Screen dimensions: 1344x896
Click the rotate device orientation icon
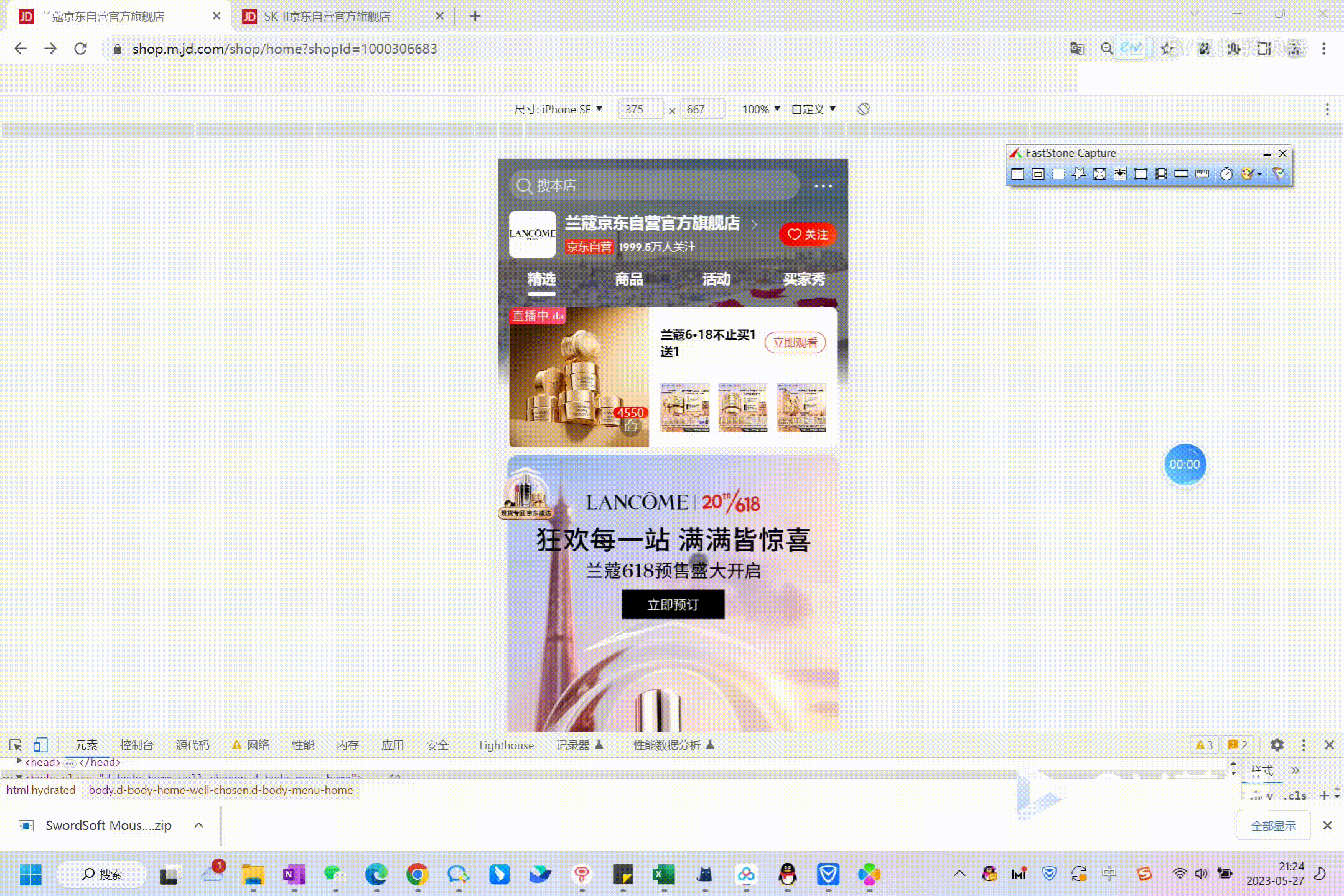tap(864, 109)
